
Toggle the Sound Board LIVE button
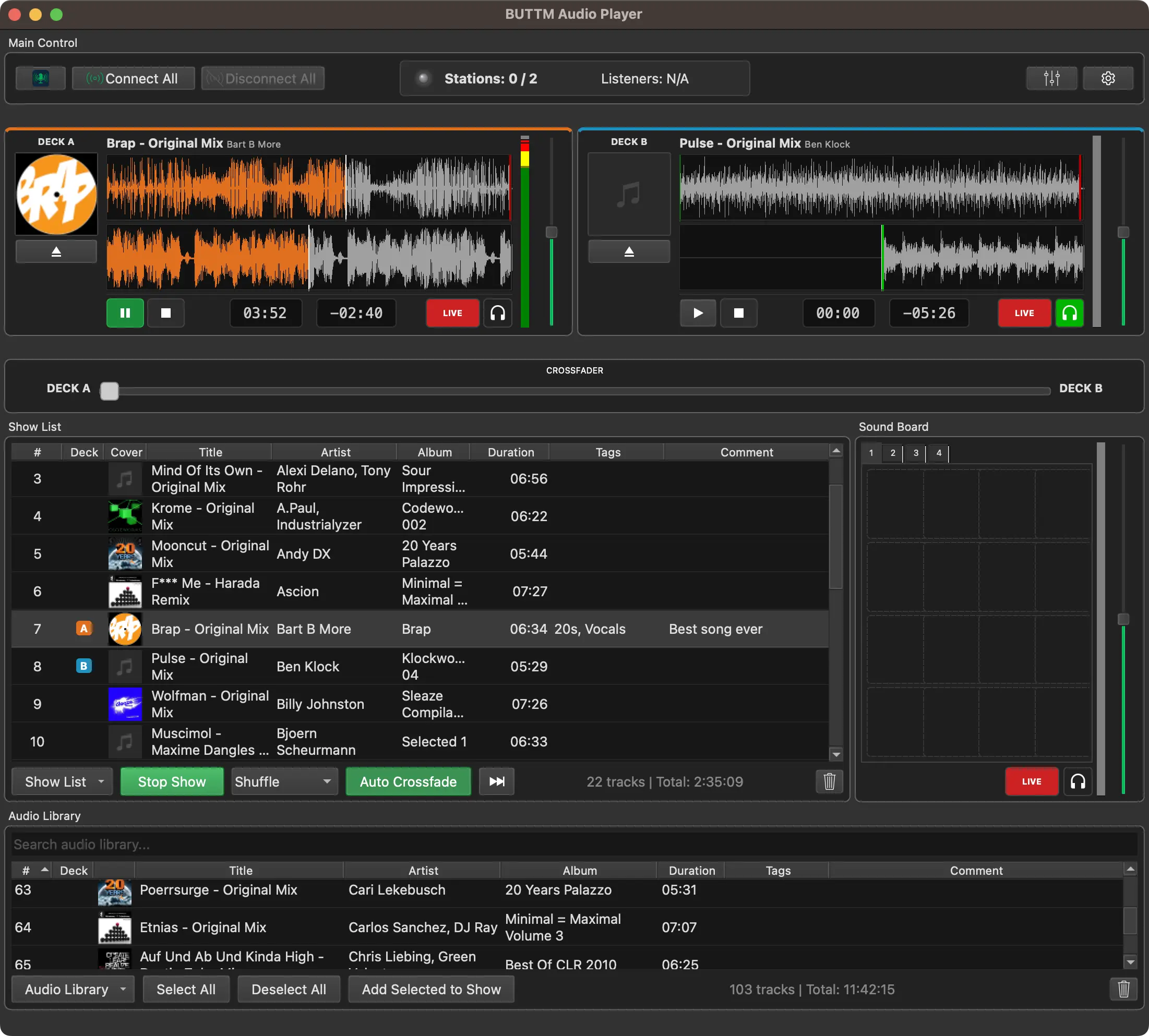pyautogui.click(x=1031, y=781)
